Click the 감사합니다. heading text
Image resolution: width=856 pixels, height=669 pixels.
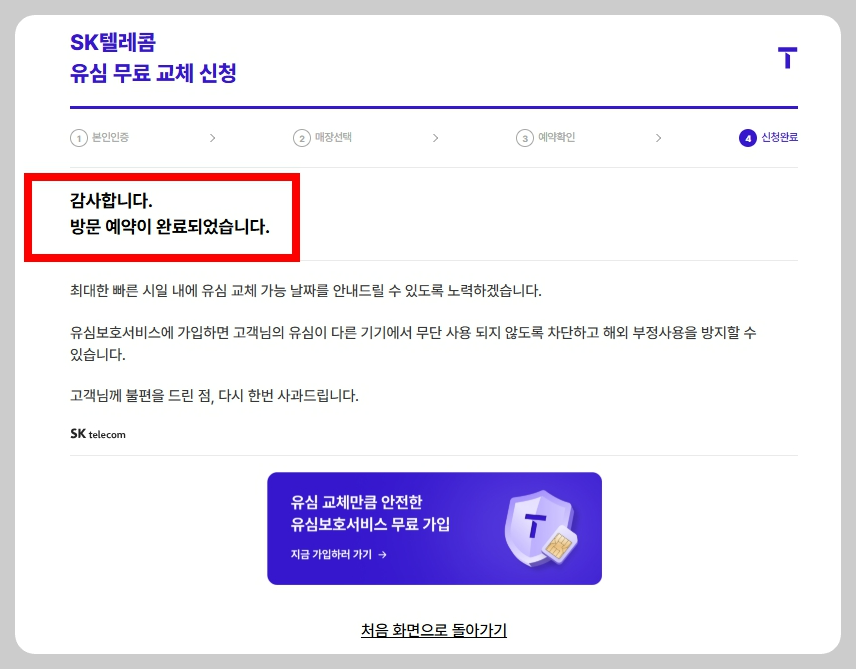point(111,200)
